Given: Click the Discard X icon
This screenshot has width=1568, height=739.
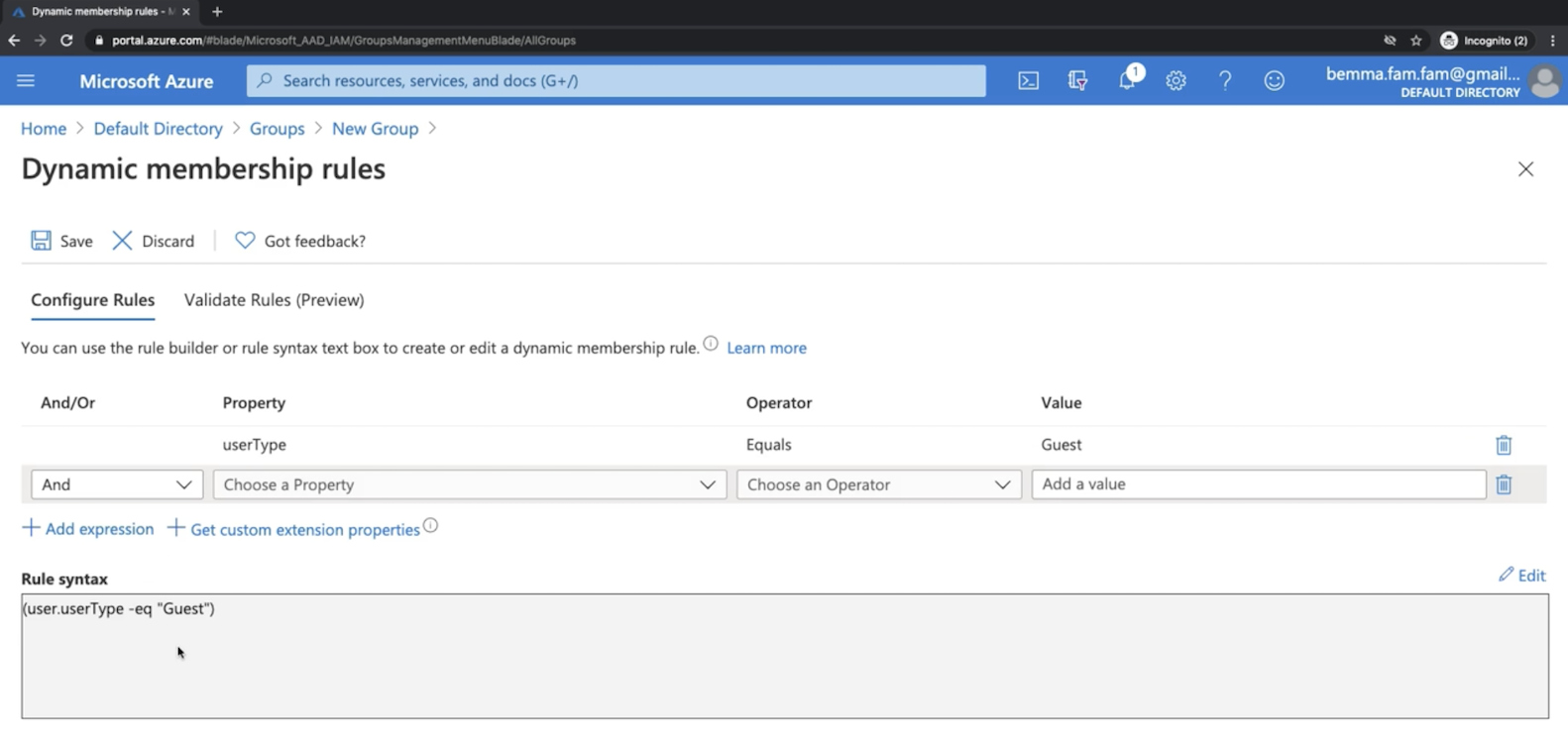Looking at the screenshot, I should point(122,241).
